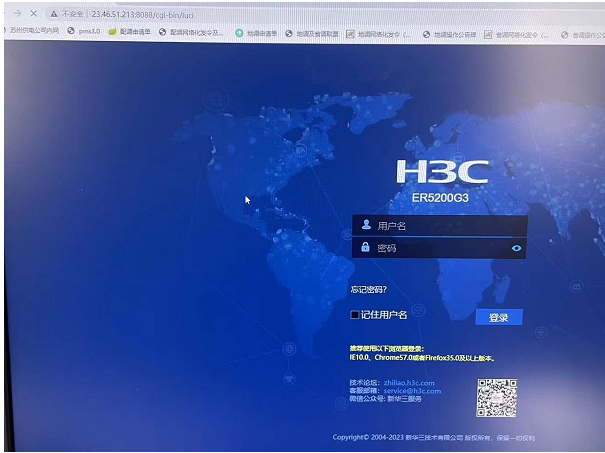Click the QR code image
This screenshot has width=605, height=453.
click(x=497, y=398)
